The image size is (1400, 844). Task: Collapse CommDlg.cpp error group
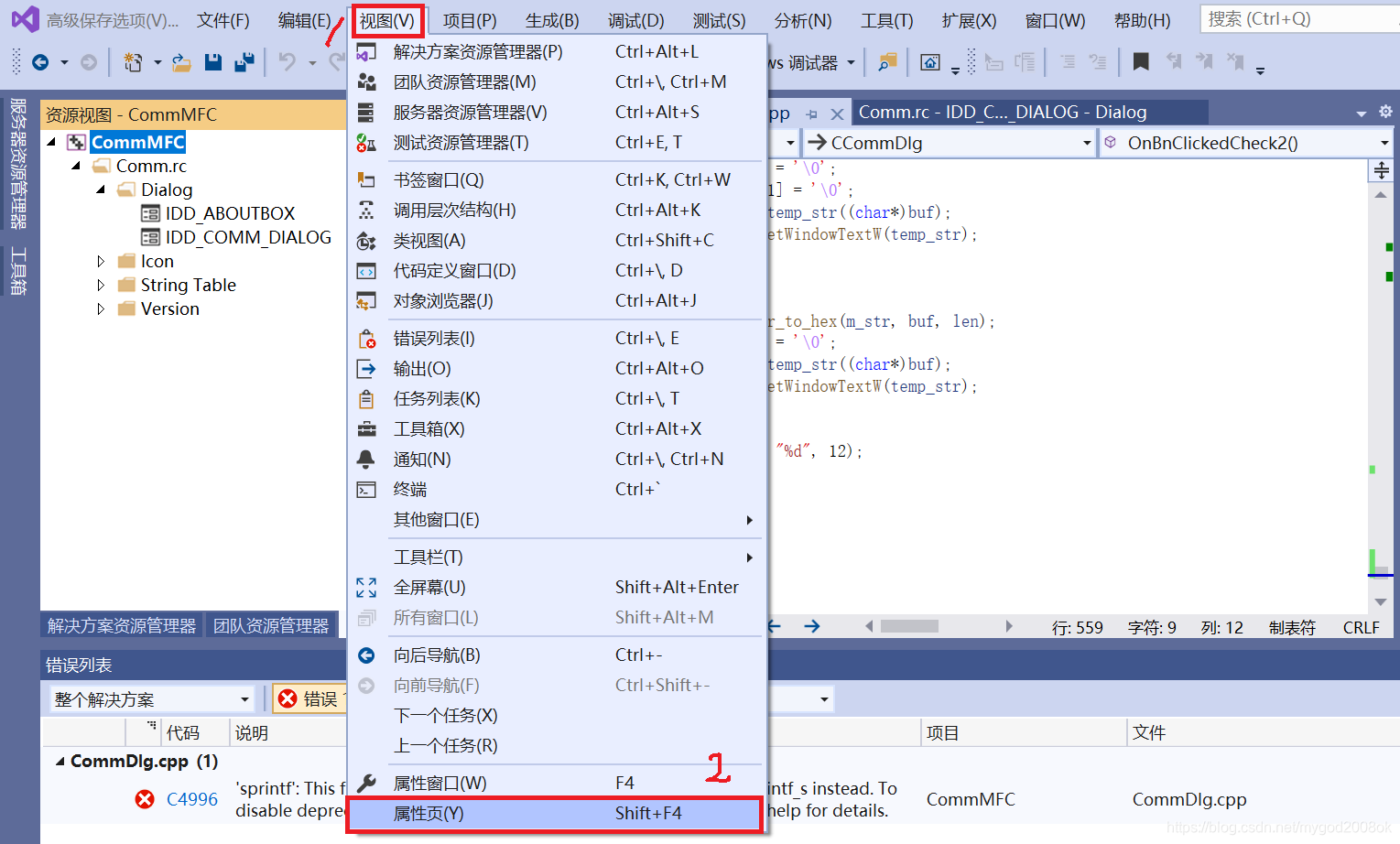pos(60,762)
